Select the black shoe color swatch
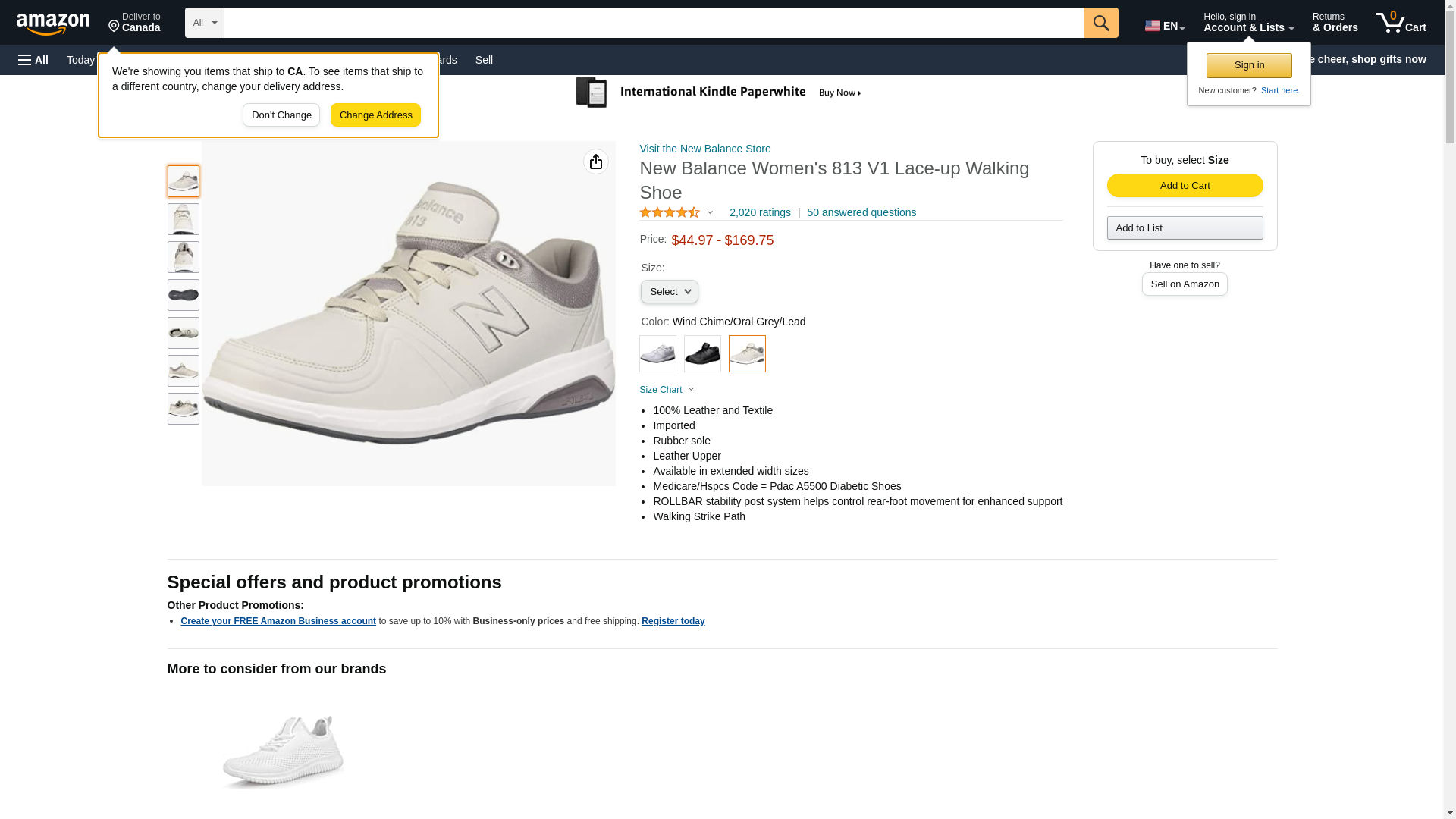 point(702,353)
